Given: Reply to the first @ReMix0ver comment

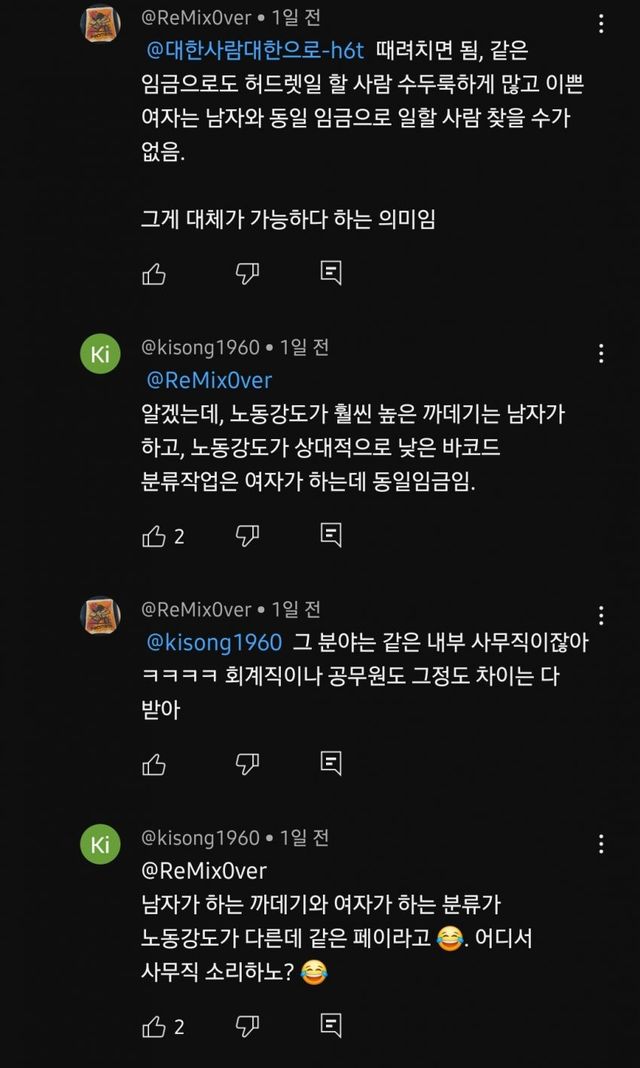Looking at the screenshot, I should click(331, 273).
